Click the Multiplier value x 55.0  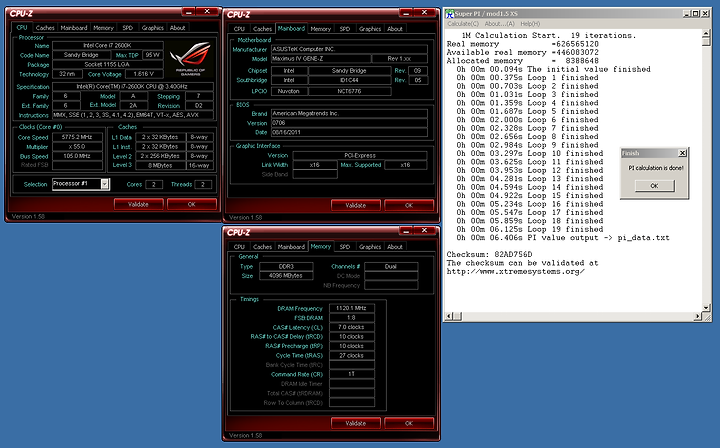click(77, 147)
